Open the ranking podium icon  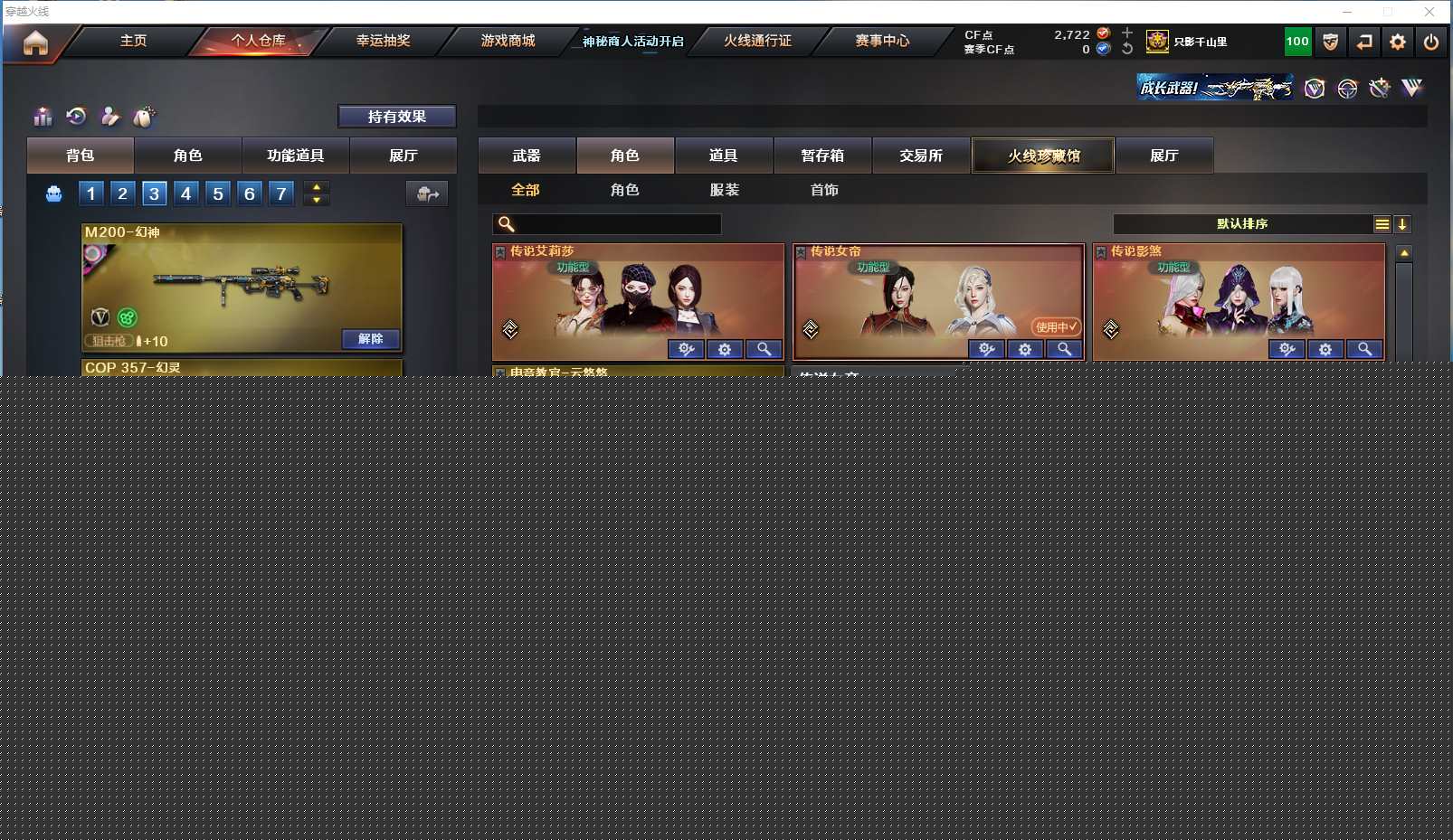click(43, 117)
